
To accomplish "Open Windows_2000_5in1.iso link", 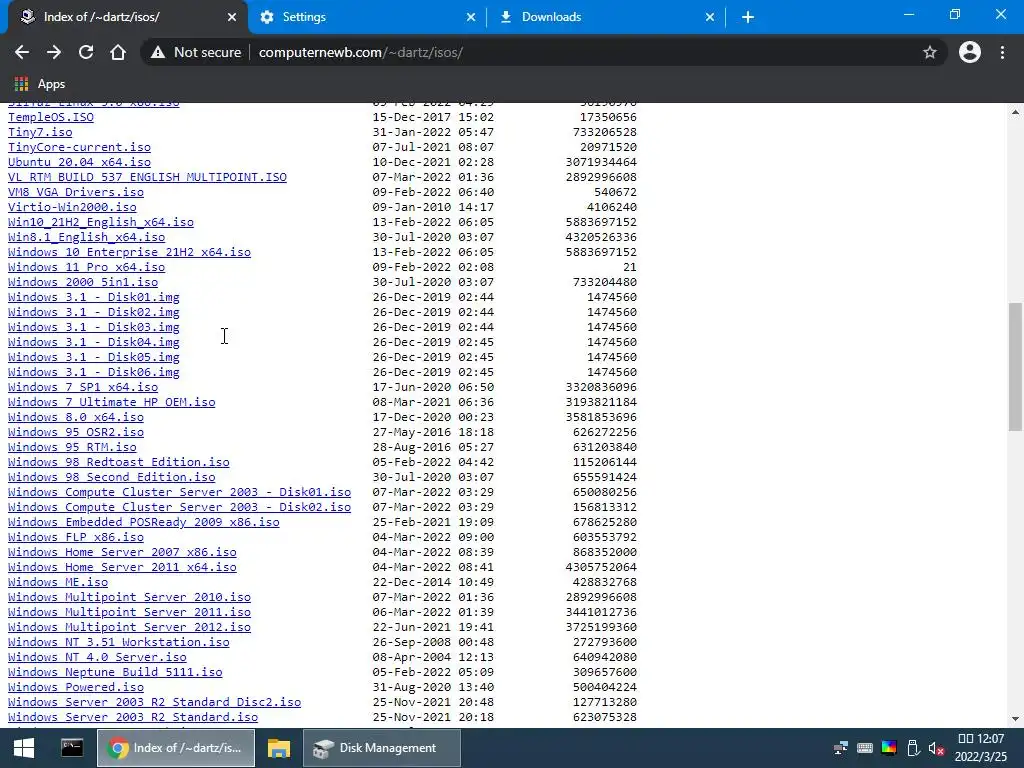I will [x=83, y=282].
